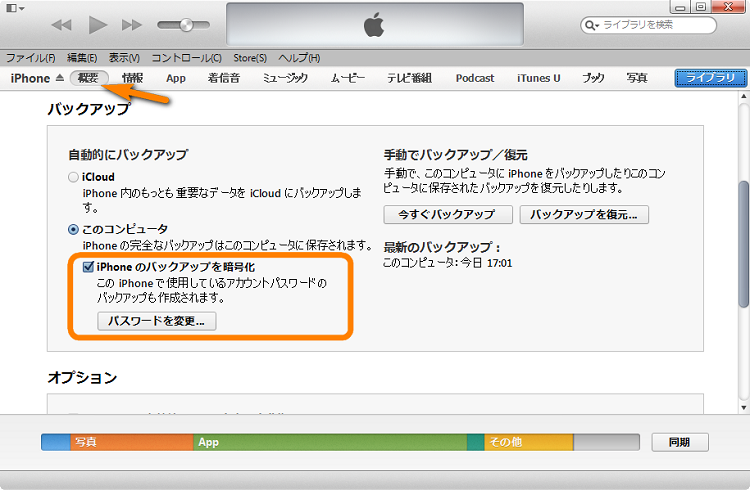
Task: Click the 今すぐバックアップ button
Action: click(448, 214)
